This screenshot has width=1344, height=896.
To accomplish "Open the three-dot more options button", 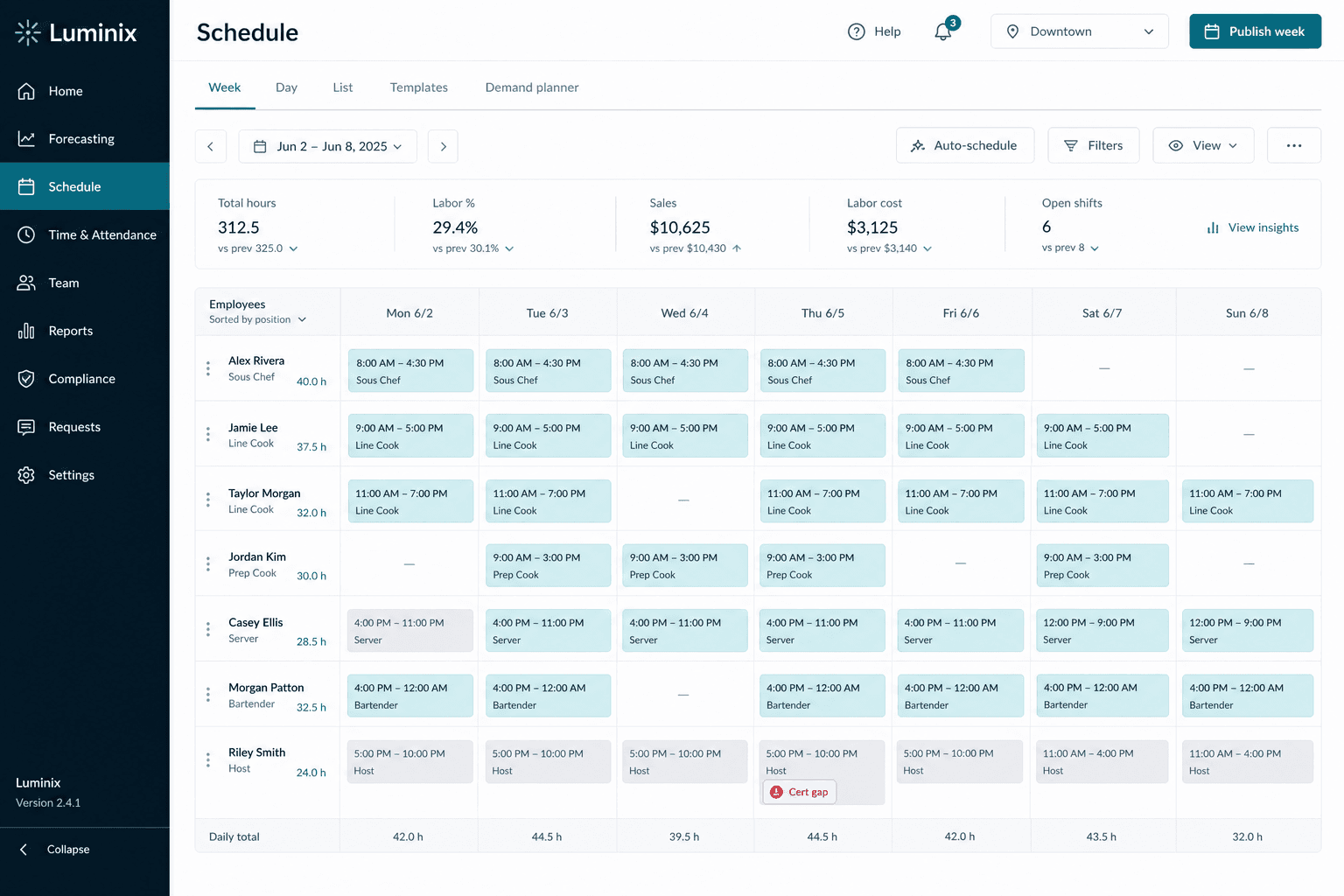I will pyautogui.click(x=1293, y=145).
